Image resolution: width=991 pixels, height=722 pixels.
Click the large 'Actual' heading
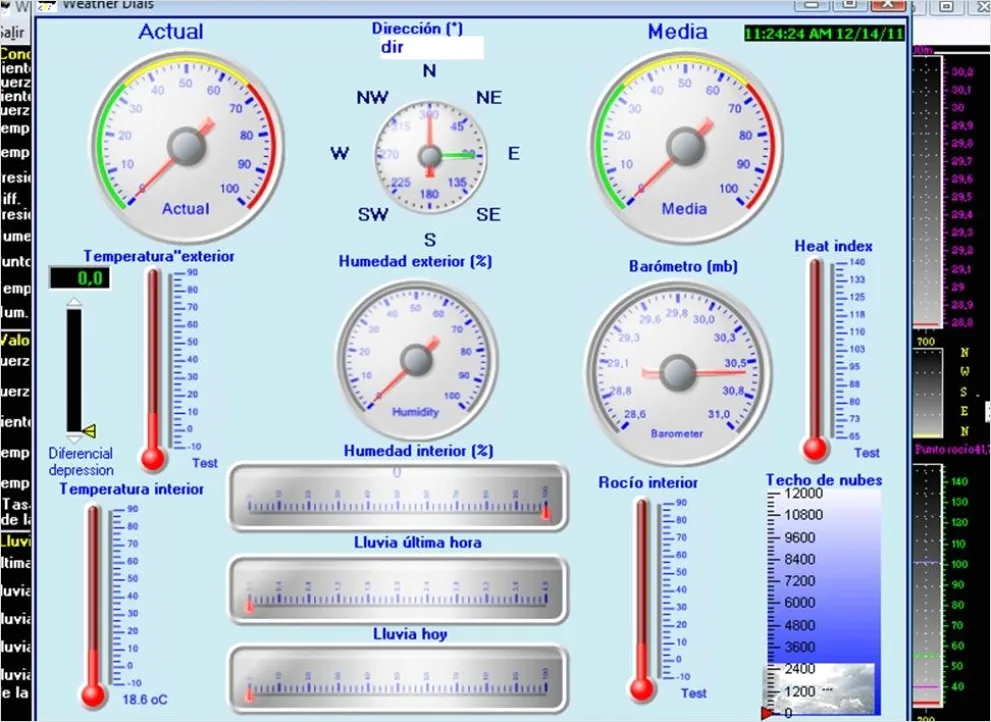[x=171, y=32]
